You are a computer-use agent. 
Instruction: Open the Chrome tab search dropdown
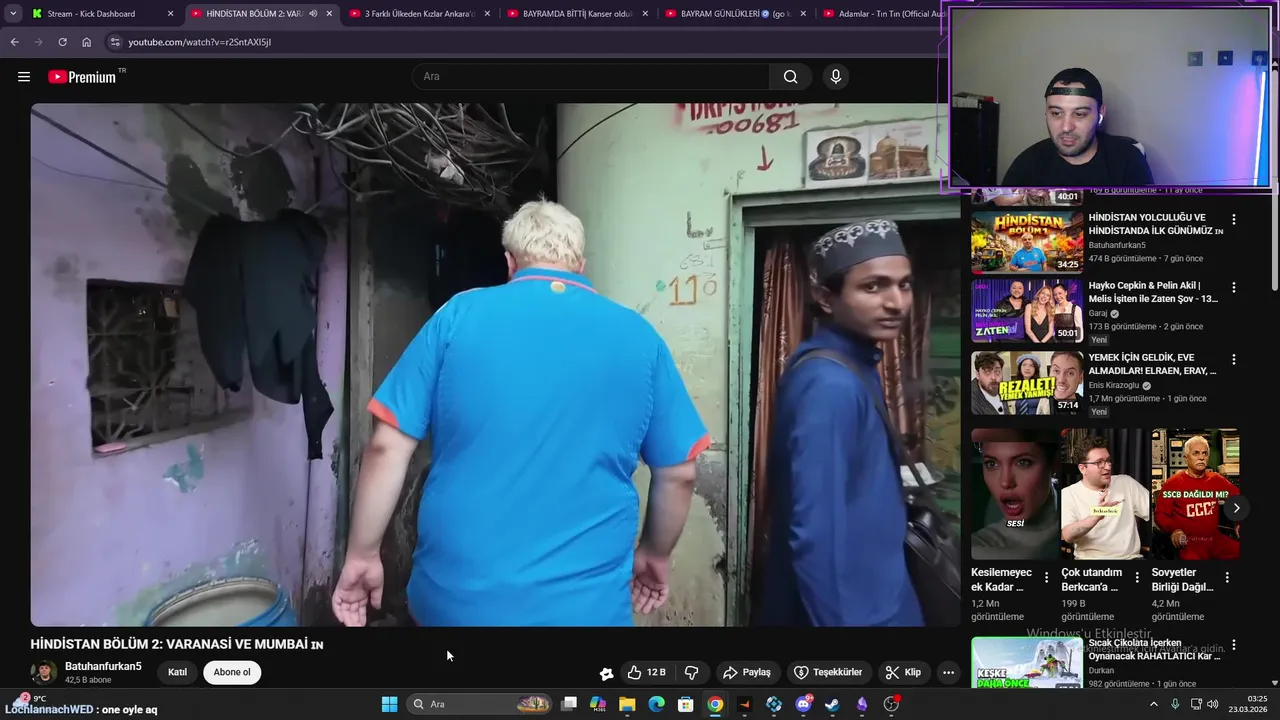13,14
